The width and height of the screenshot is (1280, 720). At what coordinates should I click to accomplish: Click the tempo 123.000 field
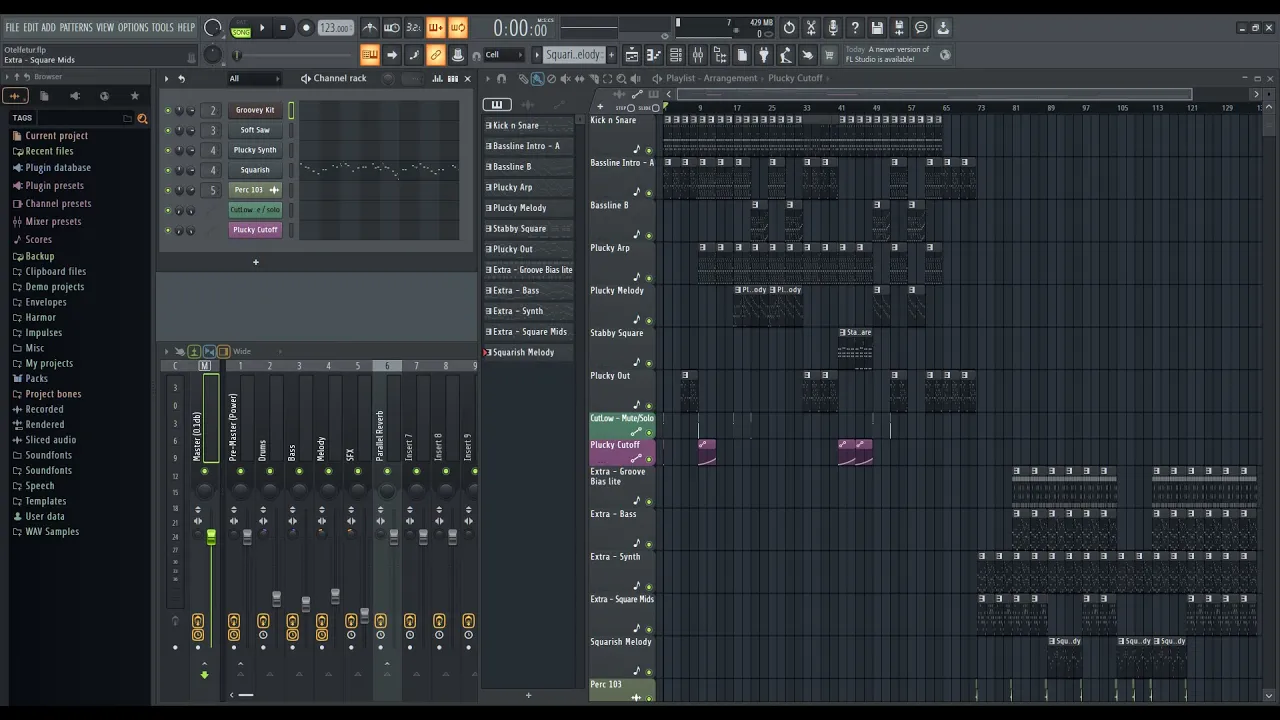[335, 28]
